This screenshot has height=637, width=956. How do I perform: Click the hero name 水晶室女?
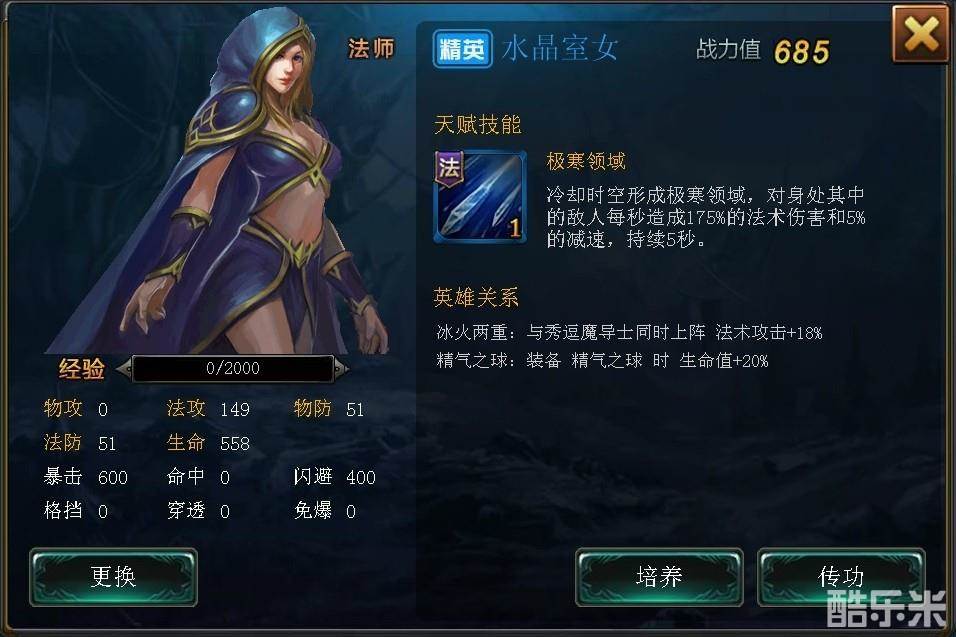560,48
